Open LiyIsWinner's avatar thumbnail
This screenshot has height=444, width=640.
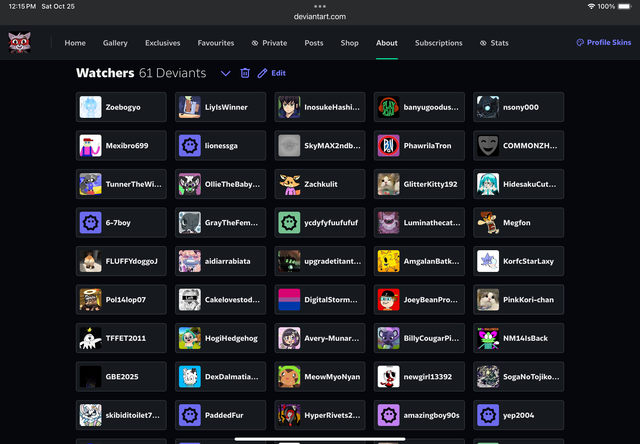[190, 107]
